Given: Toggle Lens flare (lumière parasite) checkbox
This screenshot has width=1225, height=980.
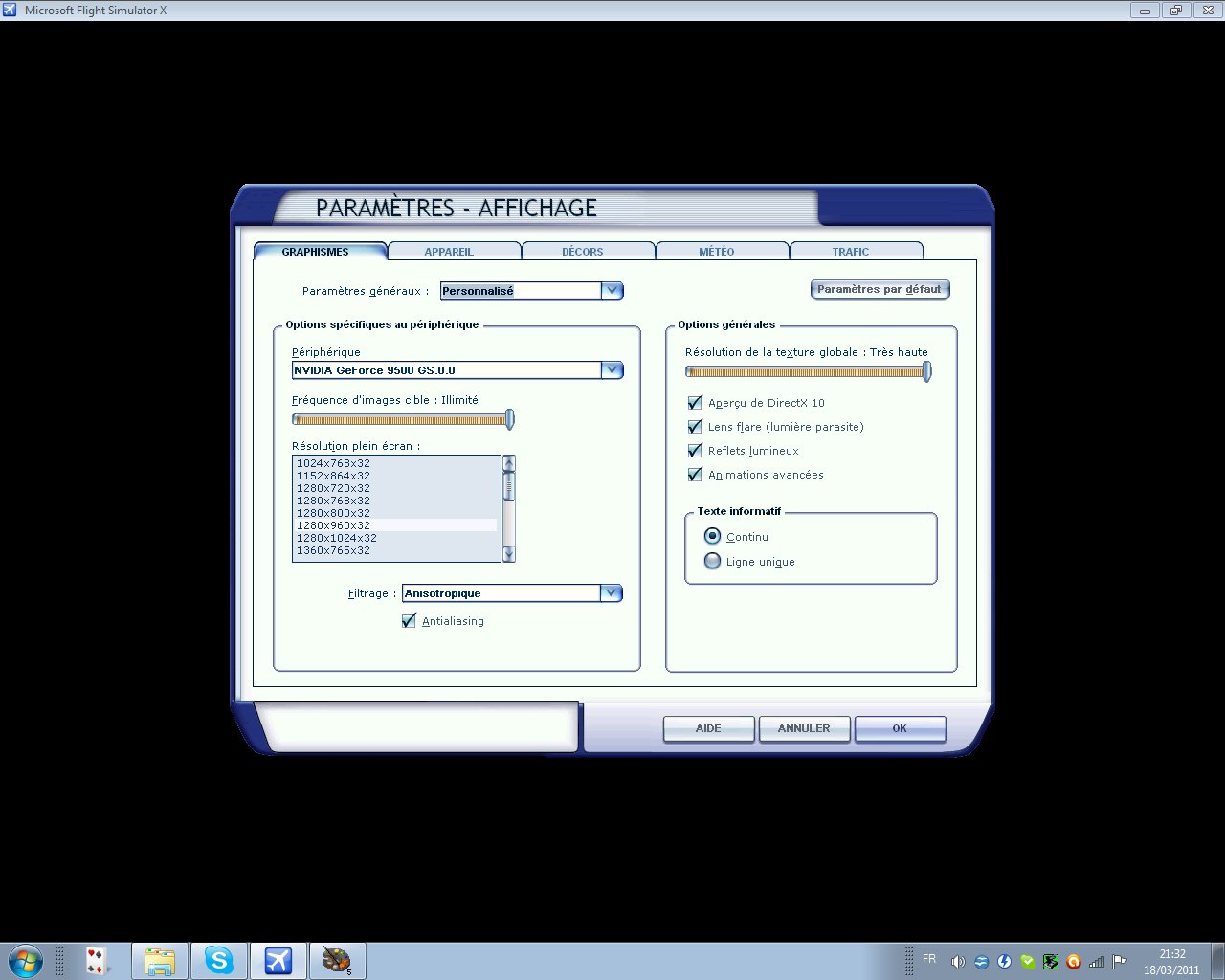Looking at the screenshot, I should (x=695, y=427).
